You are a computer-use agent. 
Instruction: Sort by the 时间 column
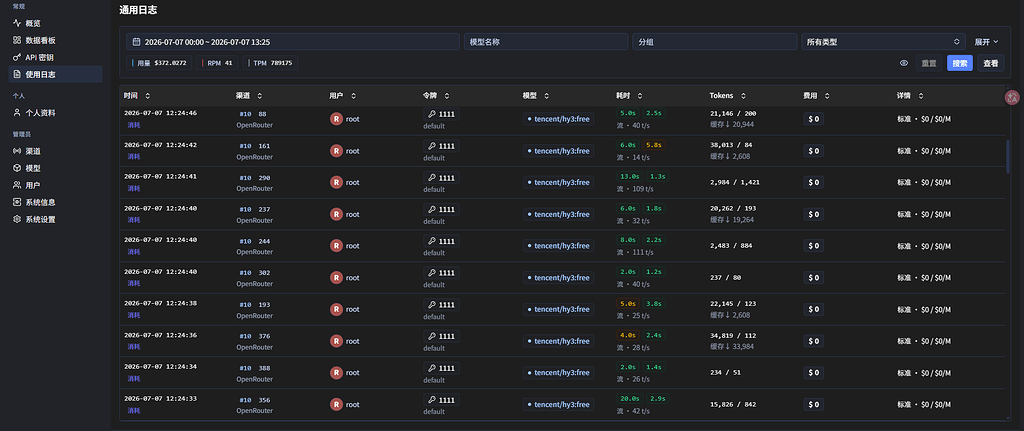point(136,96)
